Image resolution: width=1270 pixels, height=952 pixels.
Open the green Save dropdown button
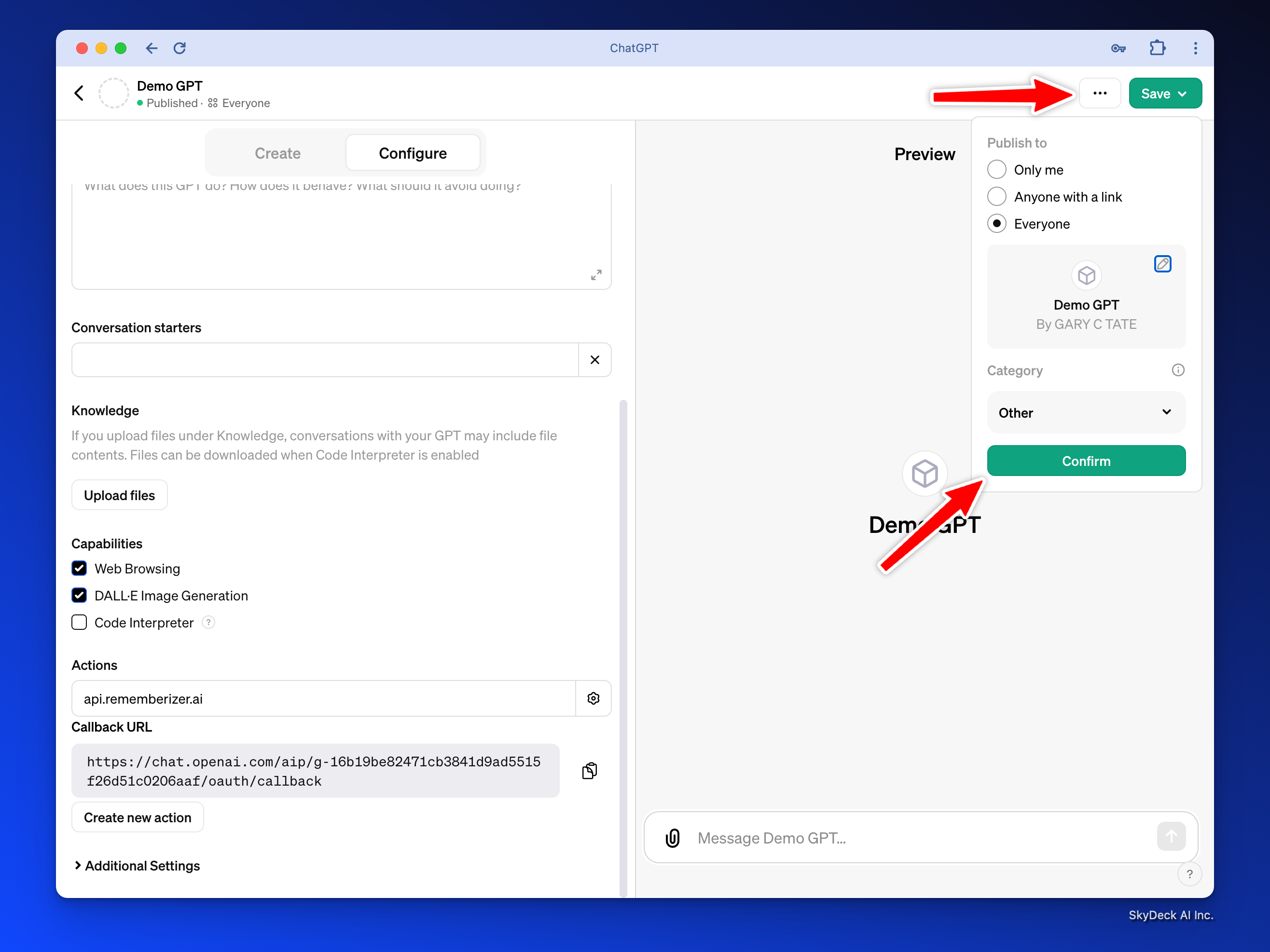pos(1165,94)
